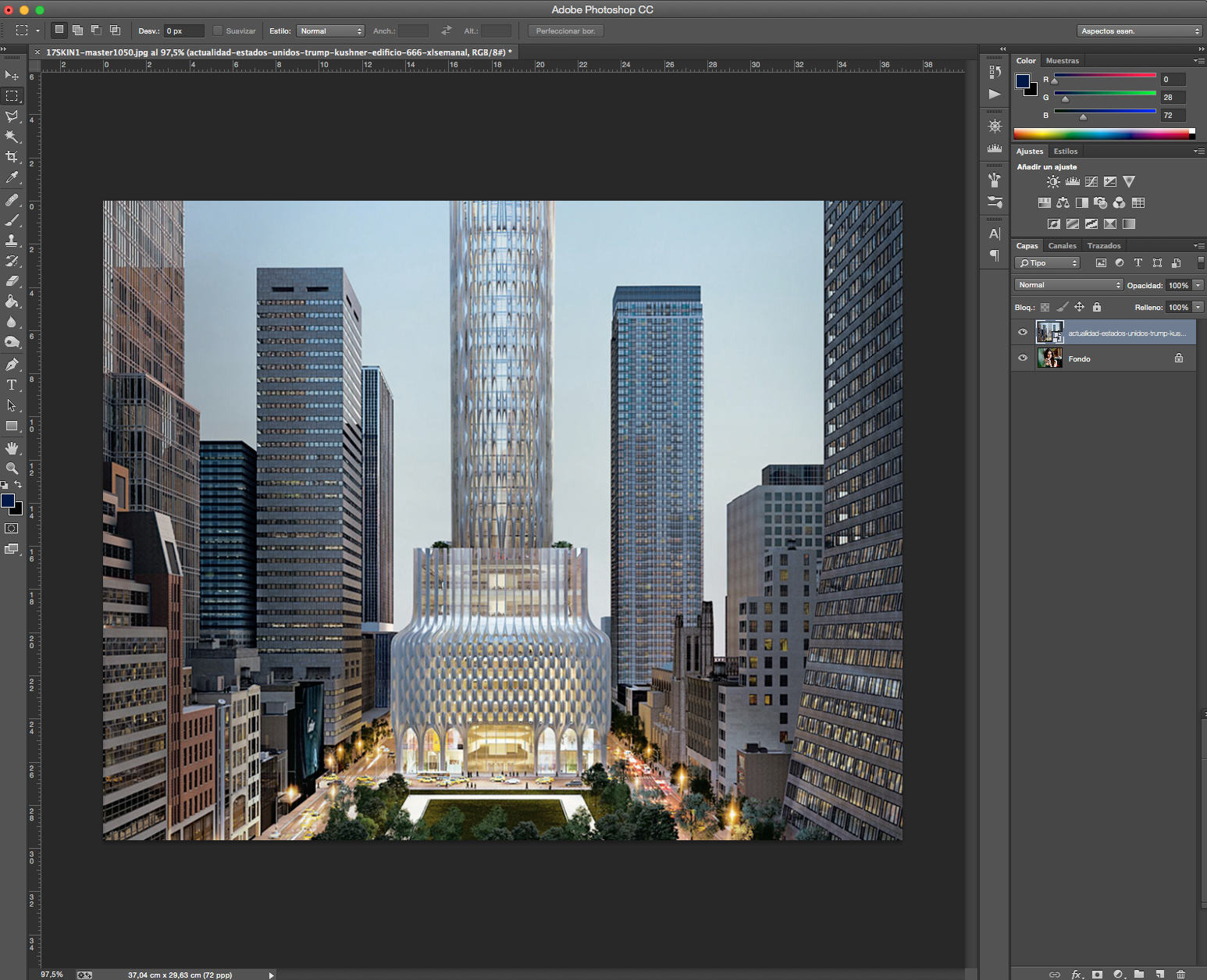Select the Polygonal Lasso tool
The image size is (1207, 980).
12,116
